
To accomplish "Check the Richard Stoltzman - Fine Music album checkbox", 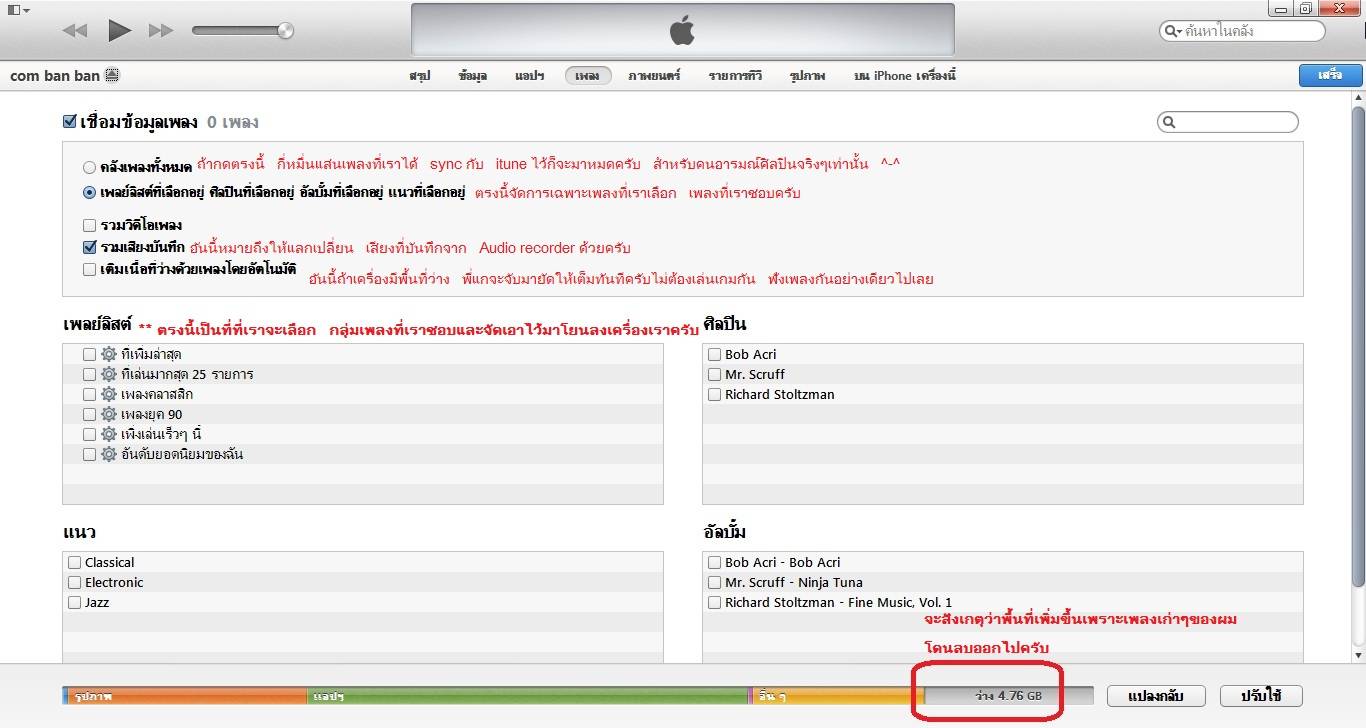I will (x=714, y=602).
